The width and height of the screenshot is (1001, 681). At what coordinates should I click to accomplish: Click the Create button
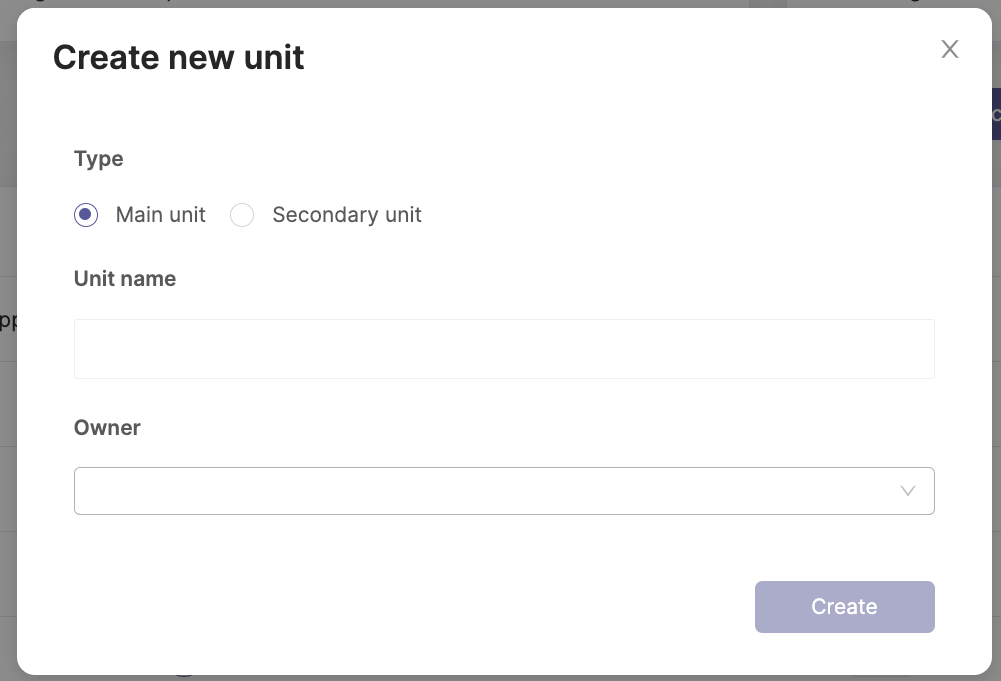tap(845, 607)
